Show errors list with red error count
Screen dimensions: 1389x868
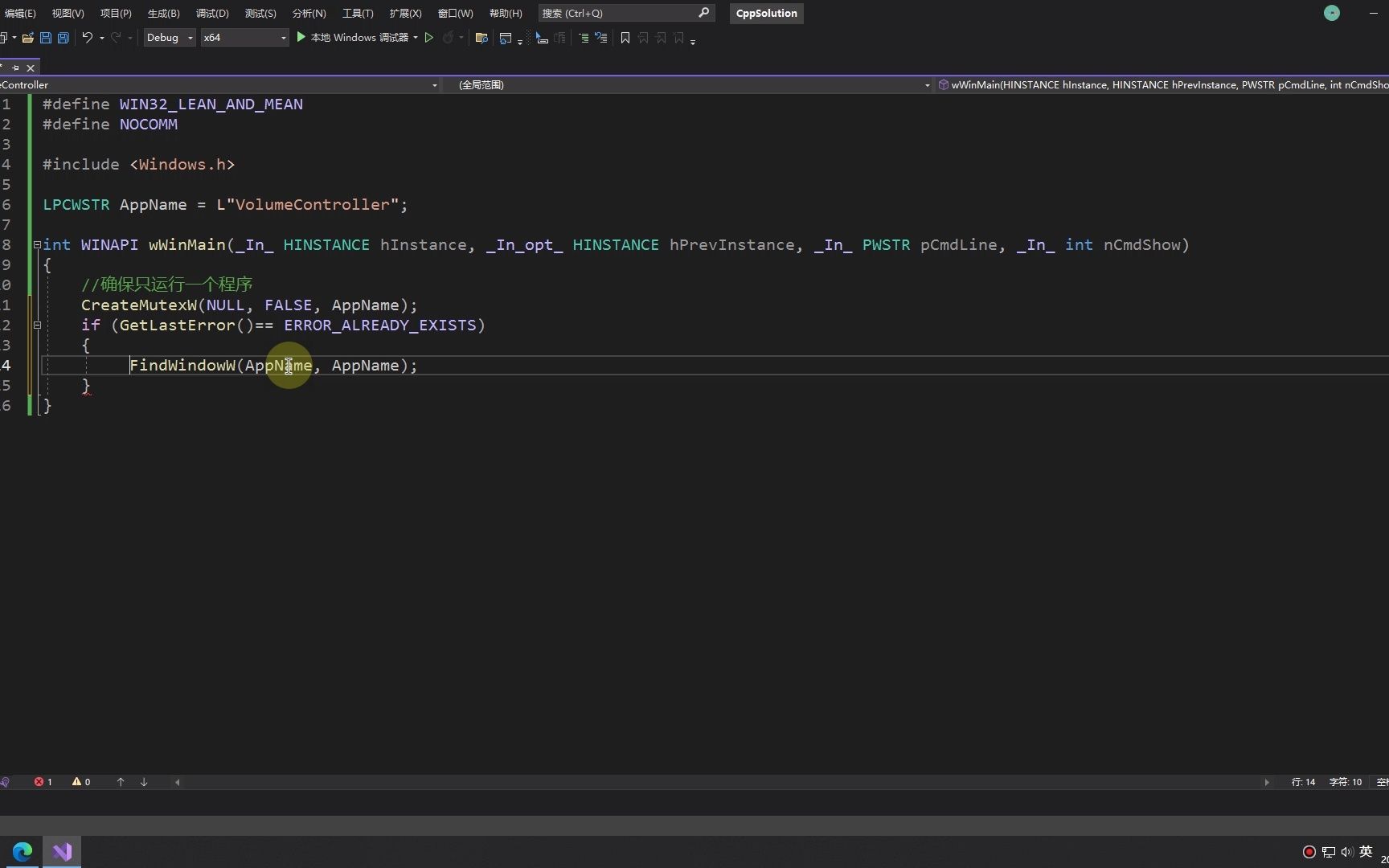coord(43,782)
